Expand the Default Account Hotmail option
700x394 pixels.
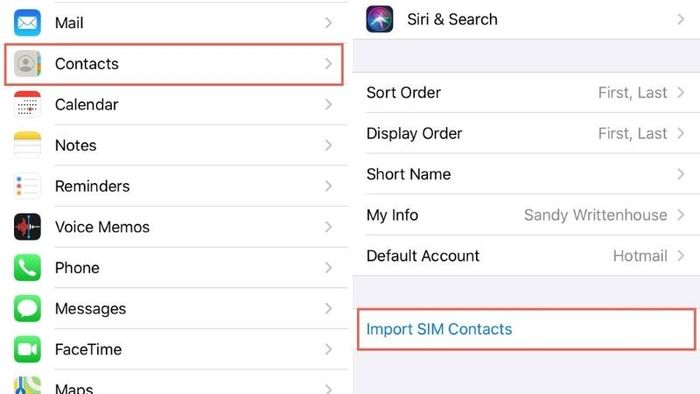[649, 256]
